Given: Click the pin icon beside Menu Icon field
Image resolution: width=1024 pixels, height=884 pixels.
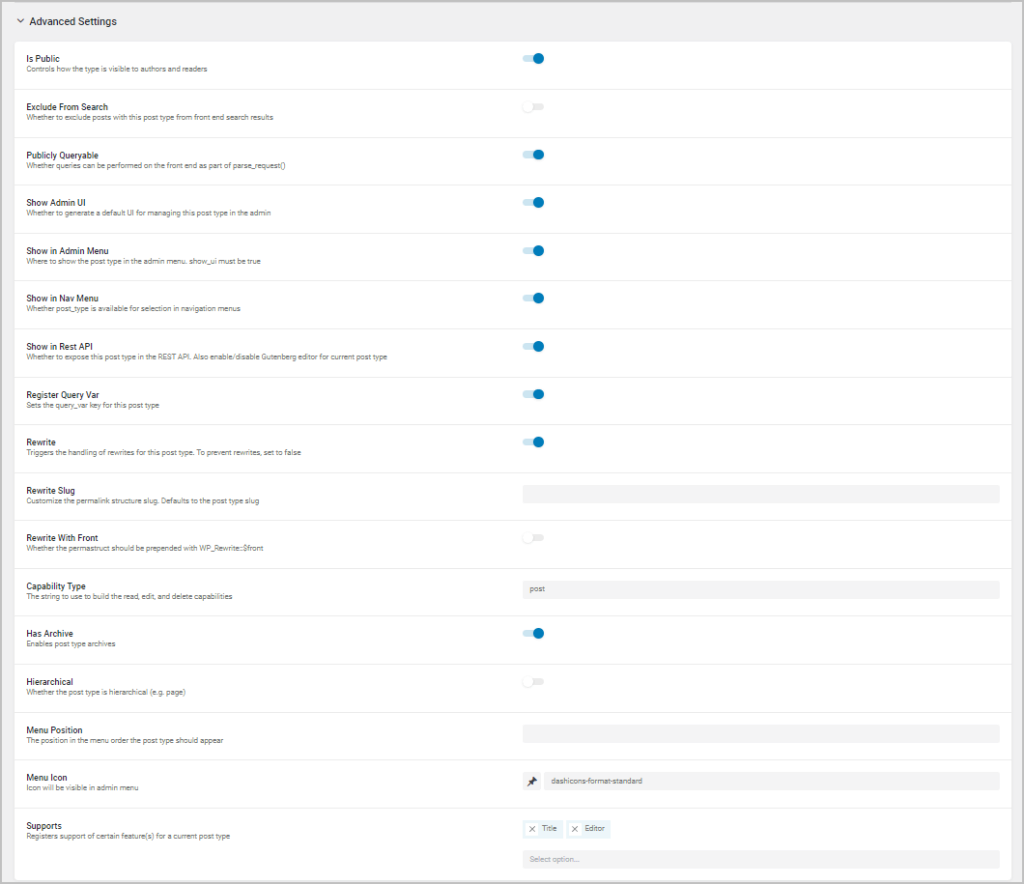Looking at the screenshot, I should tap(532, 781).
